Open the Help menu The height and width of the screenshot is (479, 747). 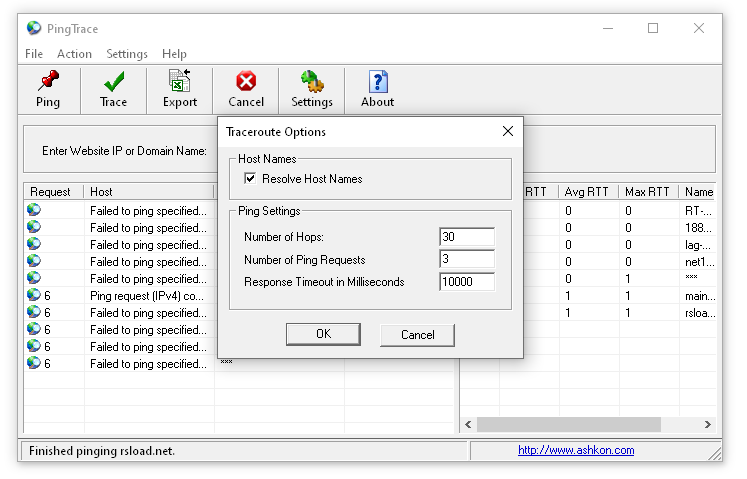(x=174, y=54)
